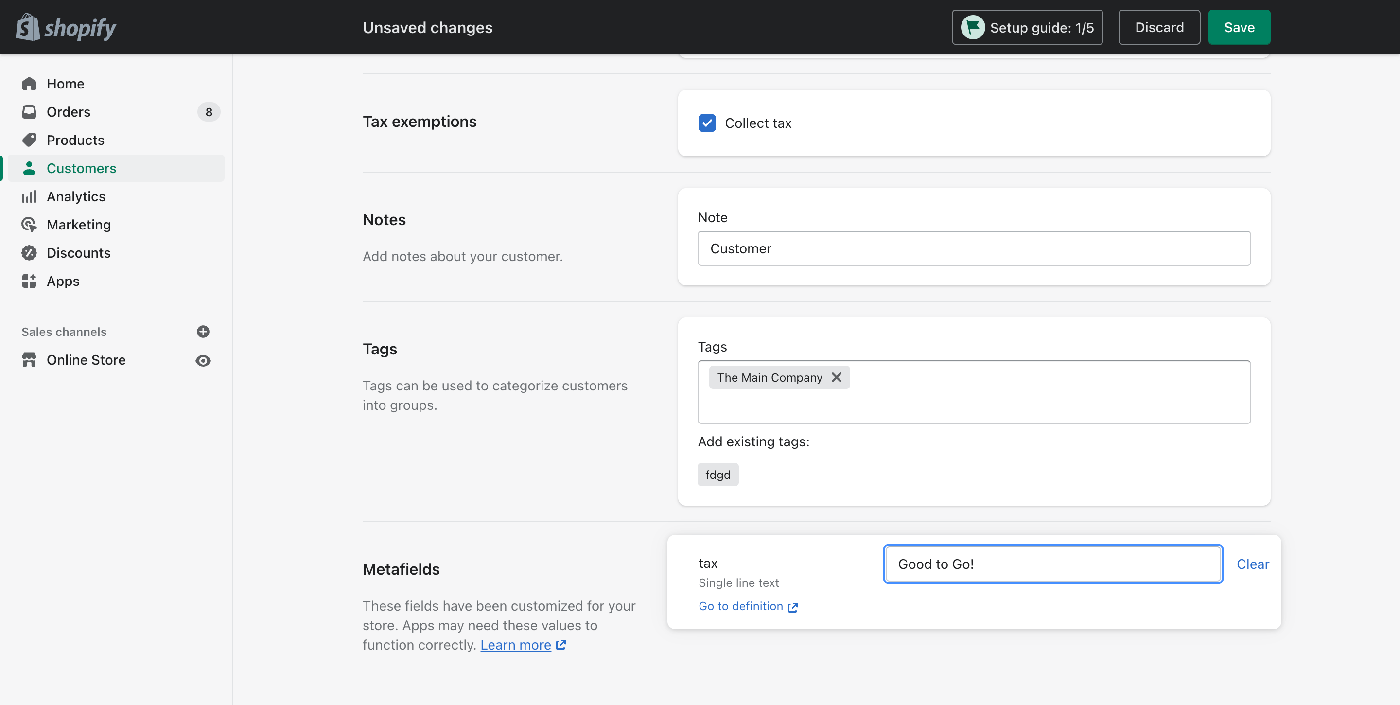Click the Online Store storefront icon

coord(29,360)
